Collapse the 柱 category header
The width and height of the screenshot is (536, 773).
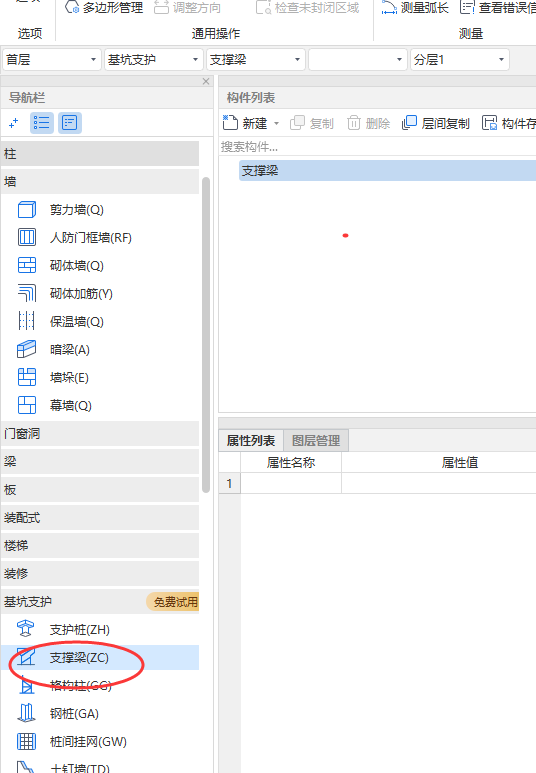tap(100, 154)
